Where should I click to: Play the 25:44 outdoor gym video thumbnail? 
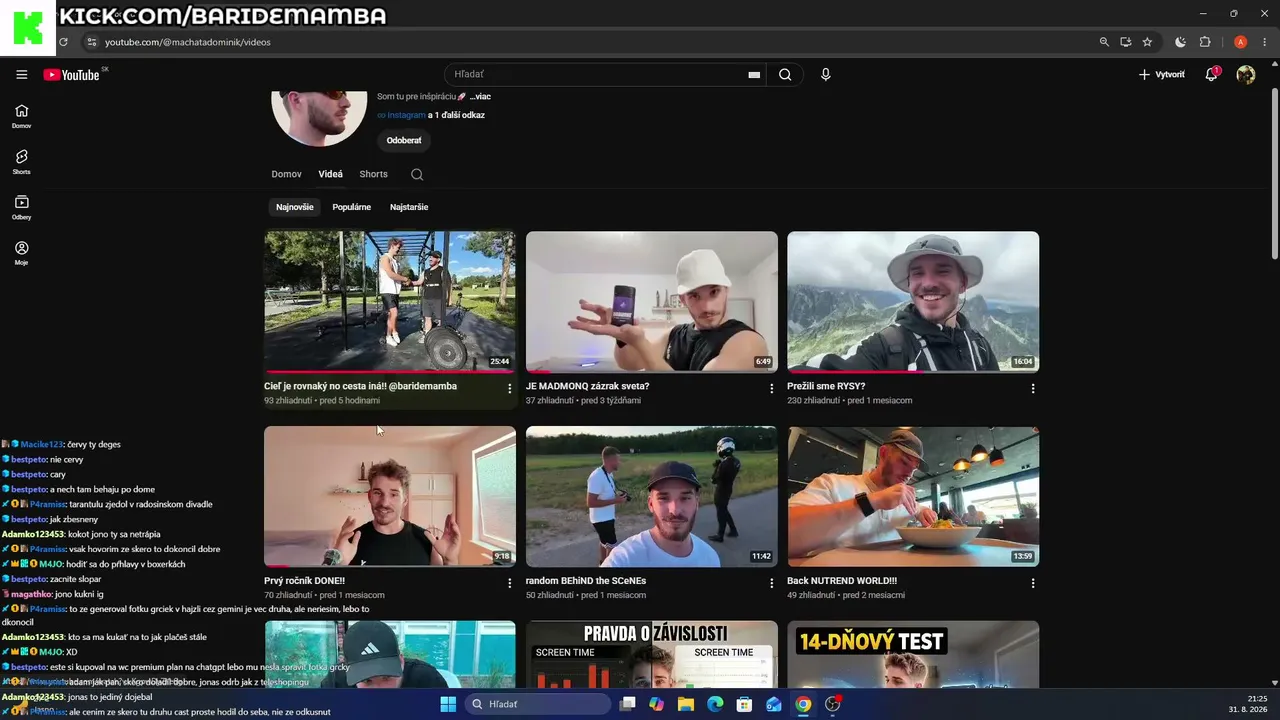pos(390,302)
